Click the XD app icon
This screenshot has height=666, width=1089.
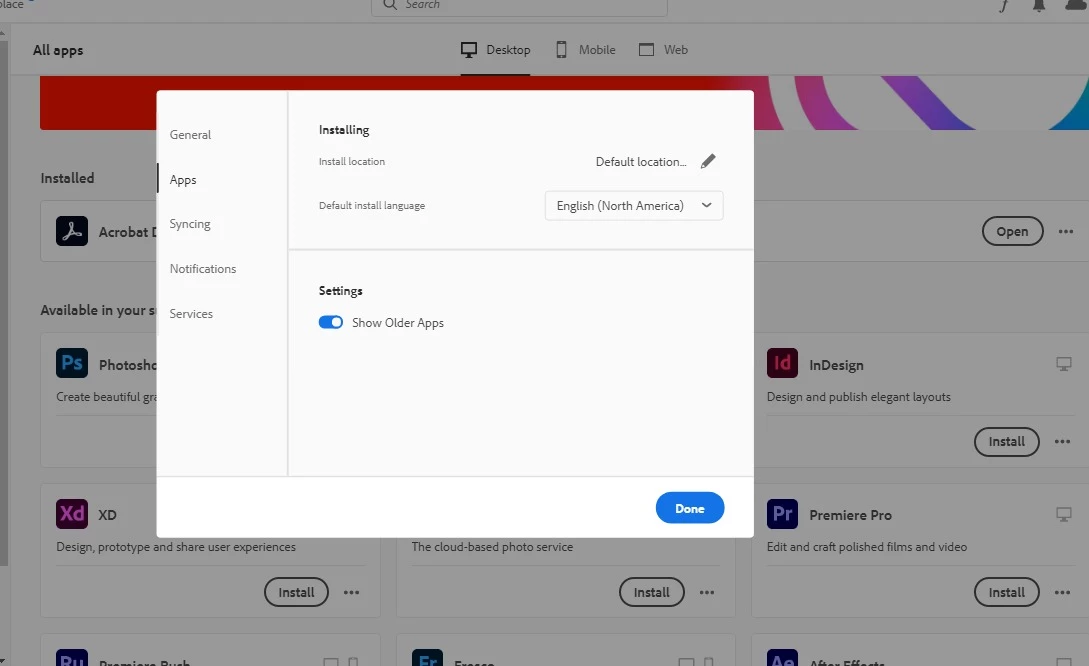pyautogui.click(x=72, y=514)
